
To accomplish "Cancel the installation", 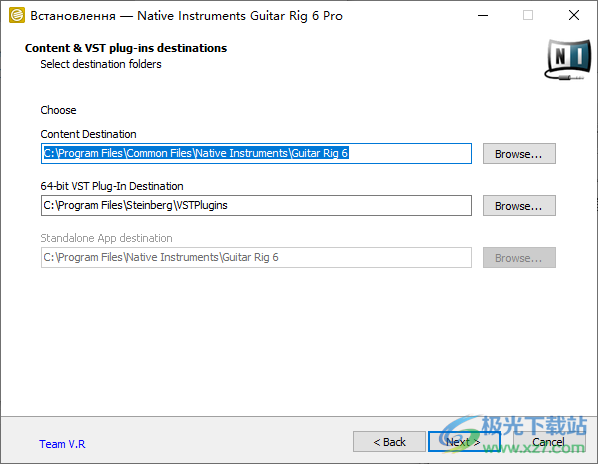I will click(x=549, y=442).
